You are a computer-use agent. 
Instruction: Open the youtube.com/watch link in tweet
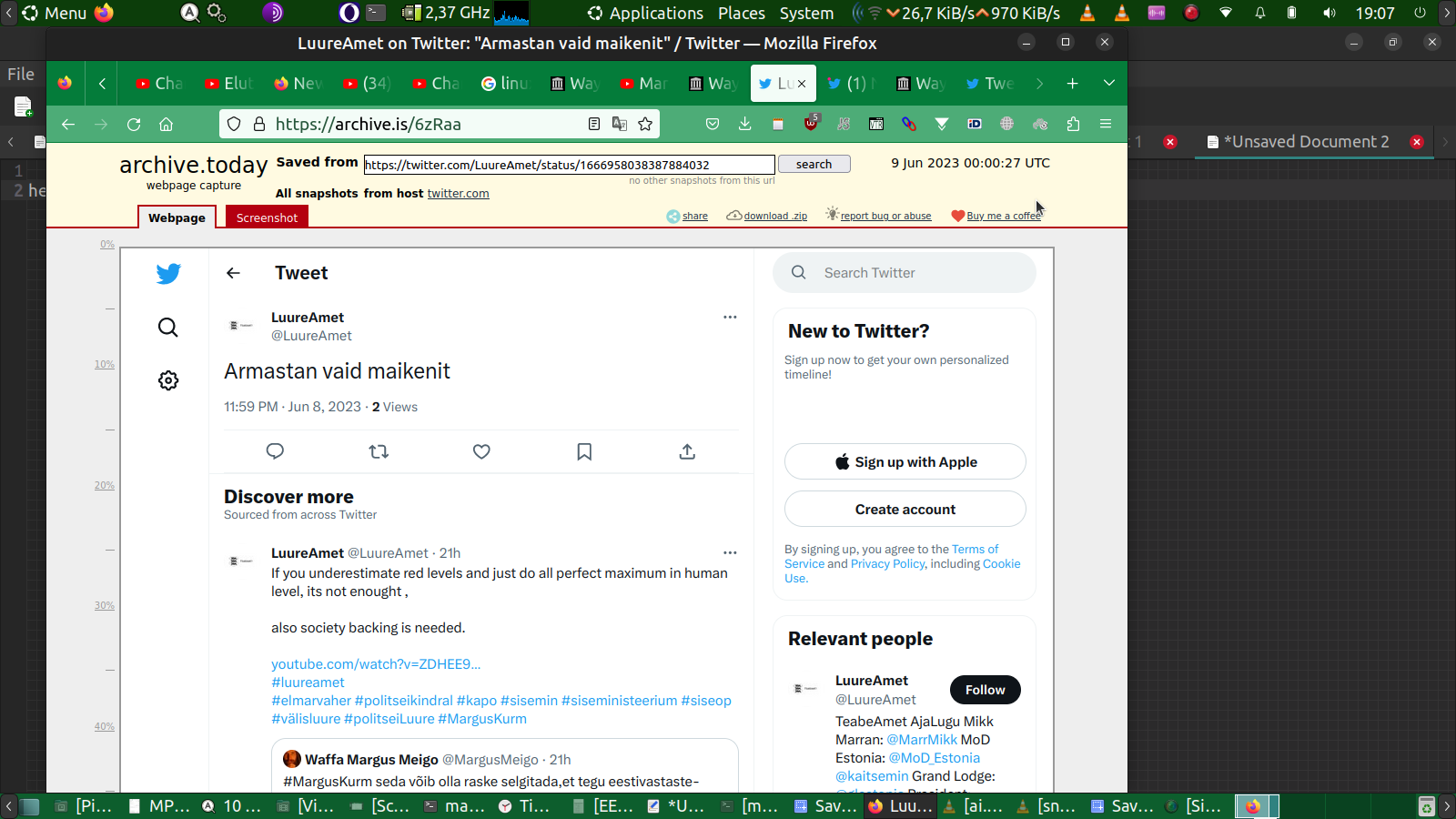click(x=376, y=664)
